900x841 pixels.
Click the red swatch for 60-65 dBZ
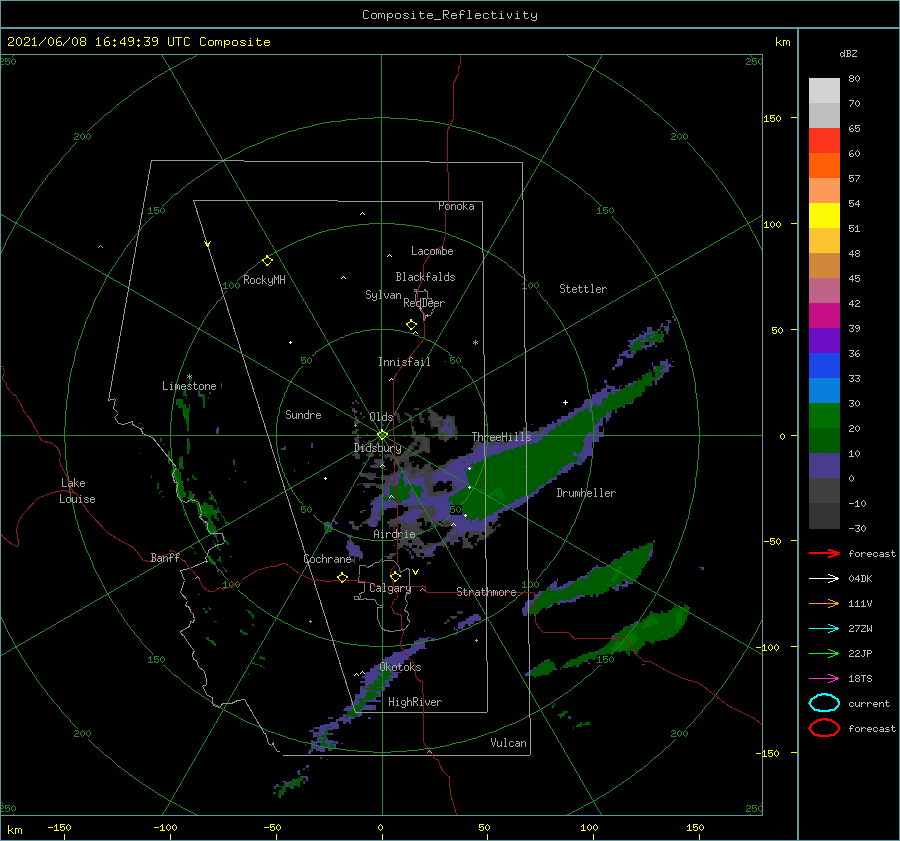pos(824,141)
